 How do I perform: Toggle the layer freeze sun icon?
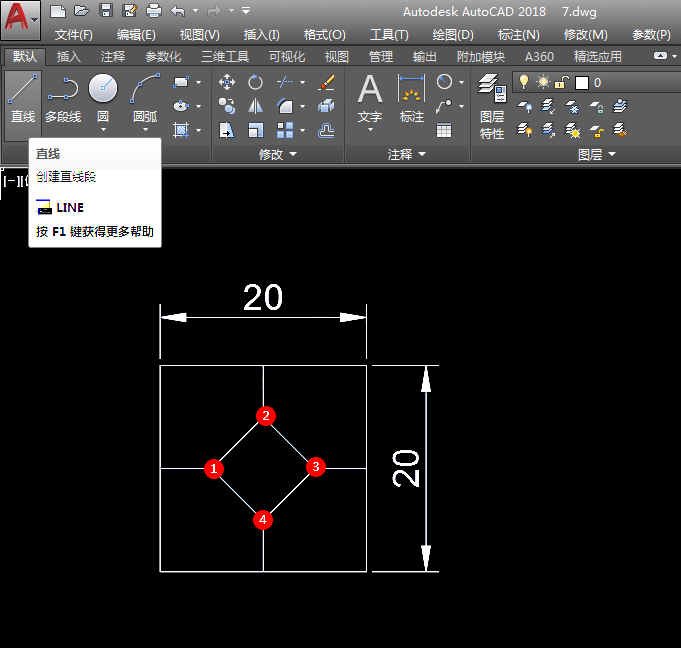pos(543,82)
